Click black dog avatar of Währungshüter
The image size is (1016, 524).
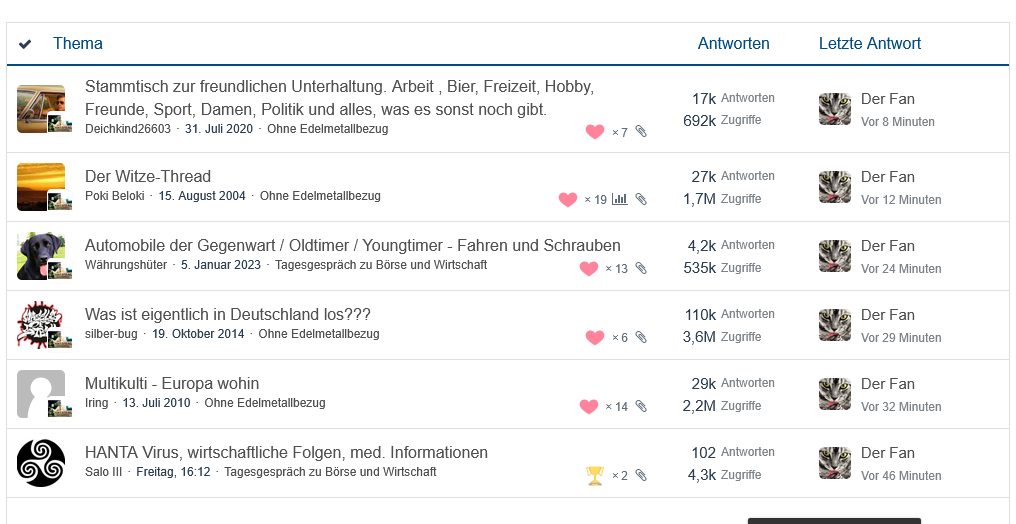[x=41, y=256]
